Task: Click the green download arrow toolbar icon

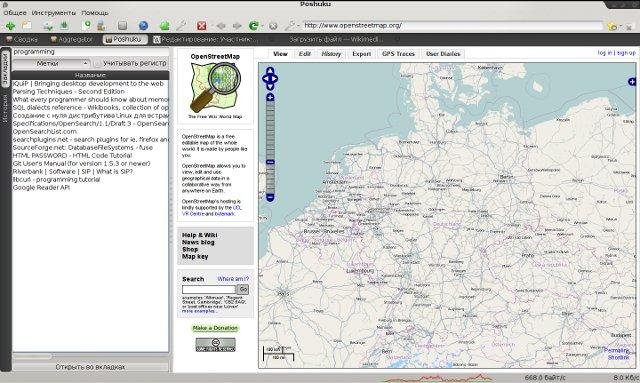Action: click(x=64, y=26)
